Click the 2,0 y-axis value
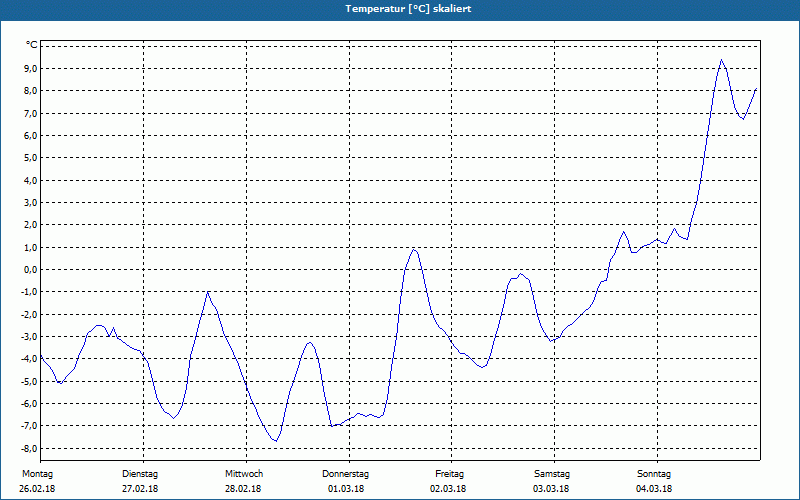The width and height of the screenshot is (800, 500). pos(30,225)
